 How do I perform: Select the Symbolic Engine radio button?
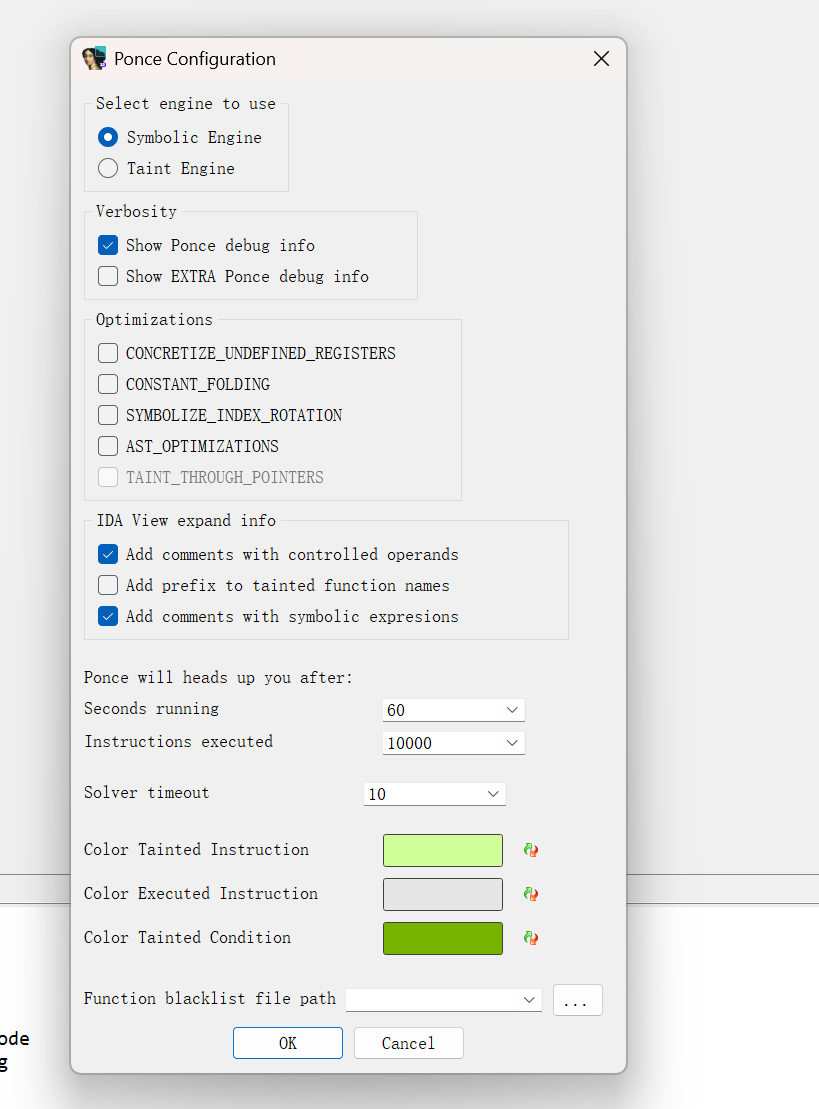coord(108,137)
